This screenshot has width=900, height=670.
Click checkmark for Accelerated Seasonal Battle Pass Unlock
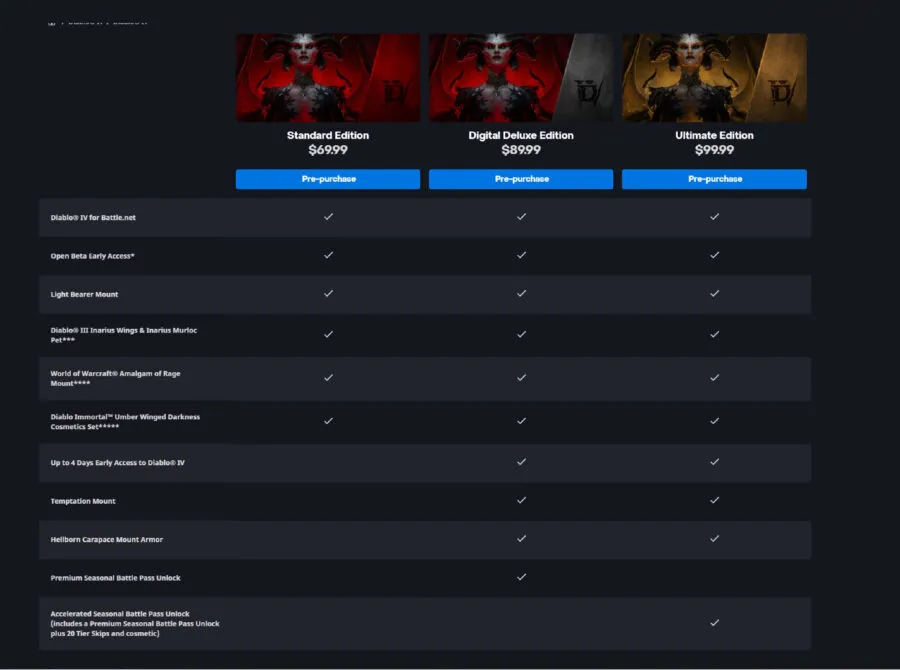714,622
